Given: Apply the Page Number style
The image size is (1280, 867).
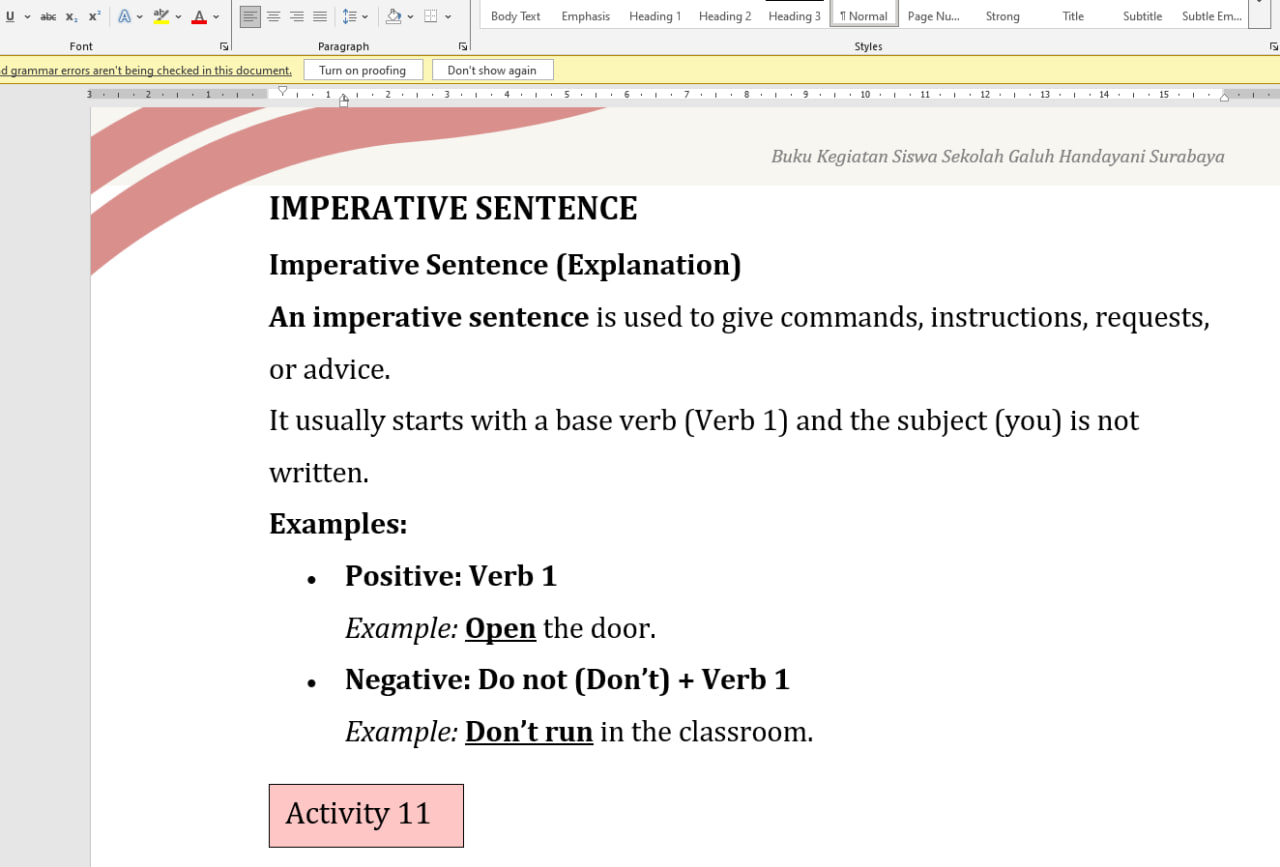Looking at the screenshot, I should 934,15.
